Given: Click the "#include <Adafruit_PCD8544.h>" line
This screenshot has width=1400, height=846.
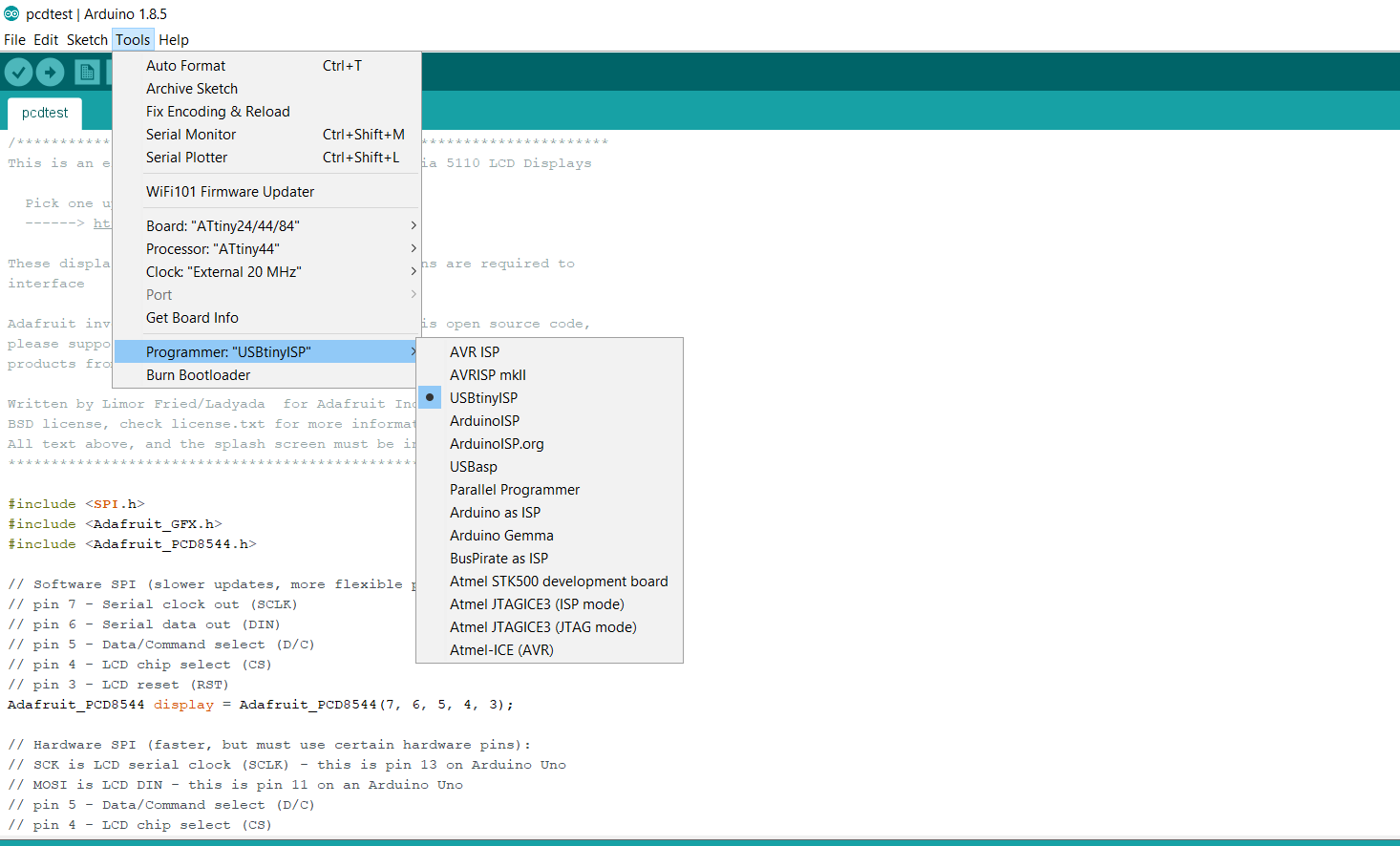Looking at the screenshot, I should (x=132, y=544).
